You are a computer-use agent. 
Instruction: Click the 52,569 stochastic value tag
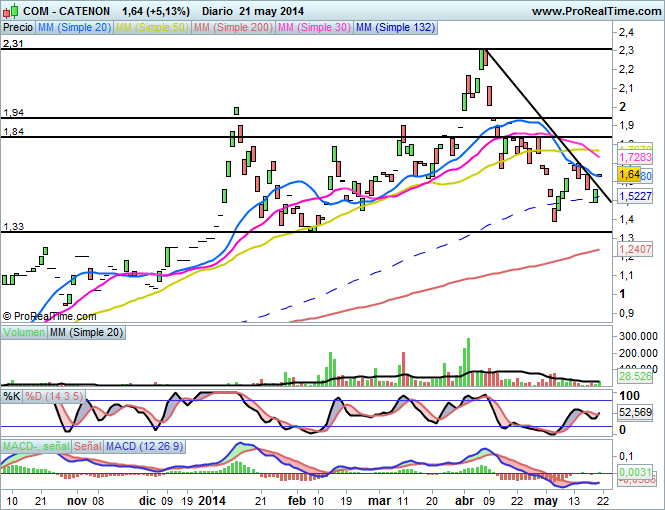(636, 411)
